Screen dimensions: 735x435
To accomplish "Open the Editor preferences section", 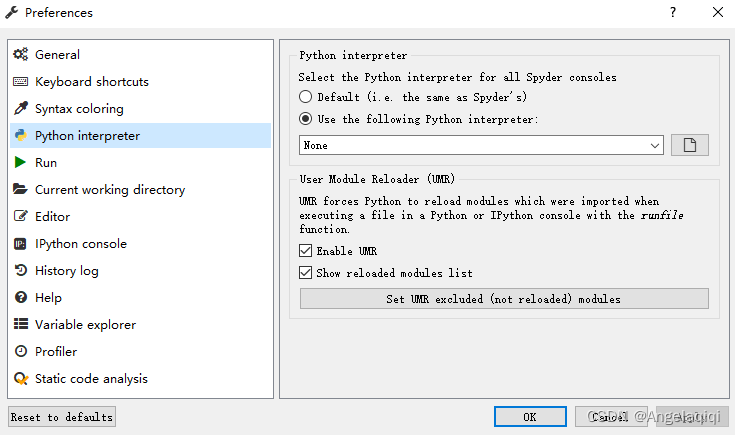I will (x=51, y=217).
